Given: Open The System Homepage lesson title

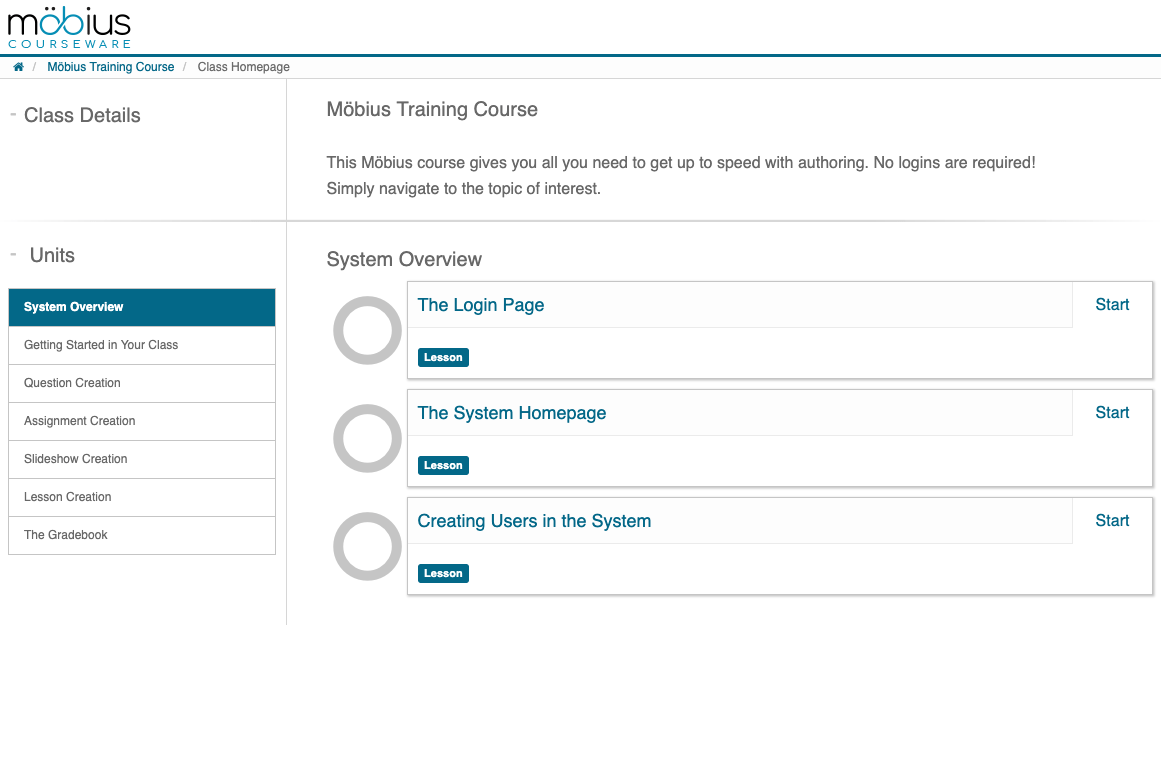Looking at the screenshot, I should click(512, 413).
